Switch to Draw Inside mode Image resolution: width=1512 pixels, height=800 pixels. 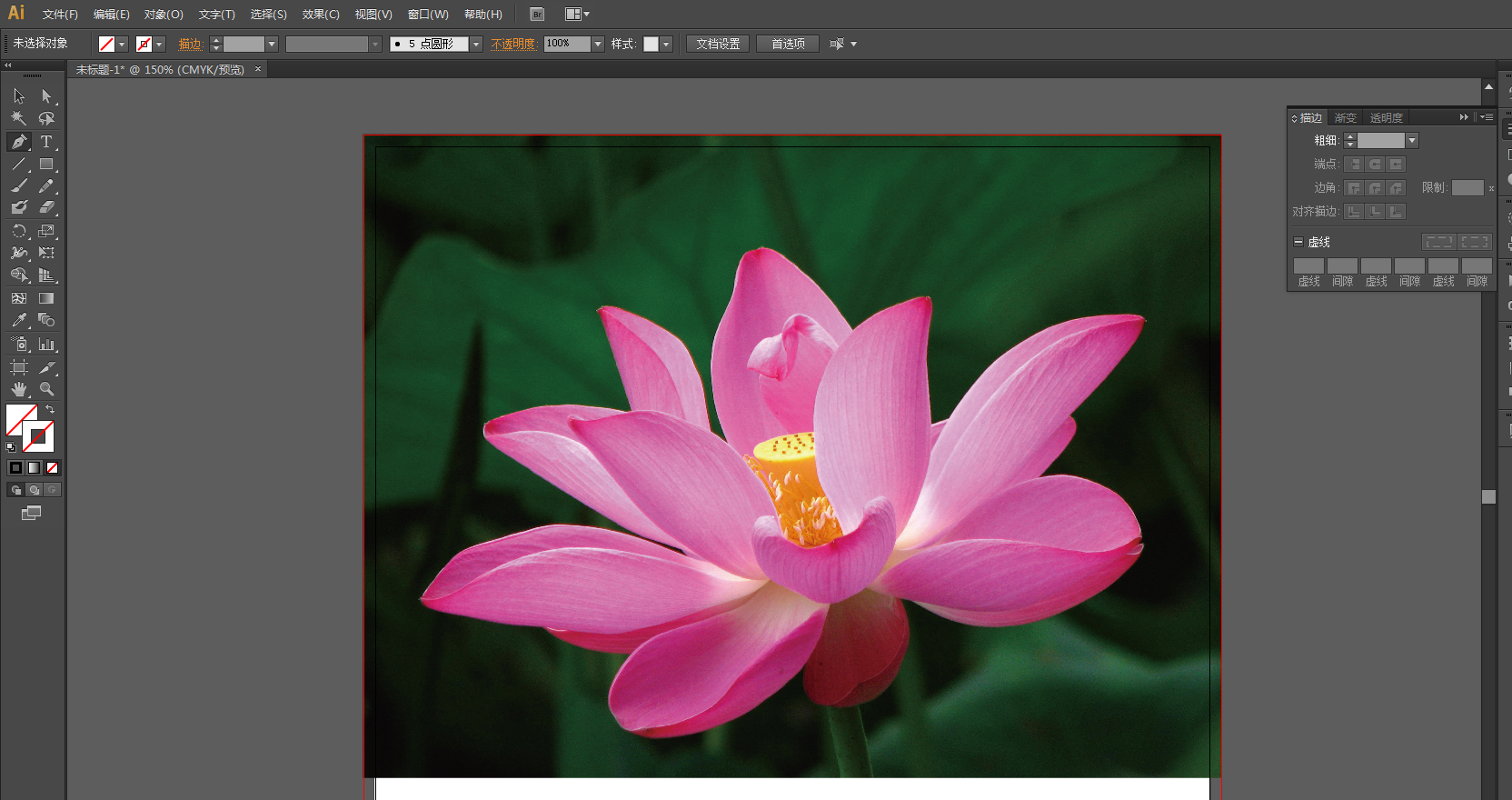pyautogui.click(x=52, y=490)
